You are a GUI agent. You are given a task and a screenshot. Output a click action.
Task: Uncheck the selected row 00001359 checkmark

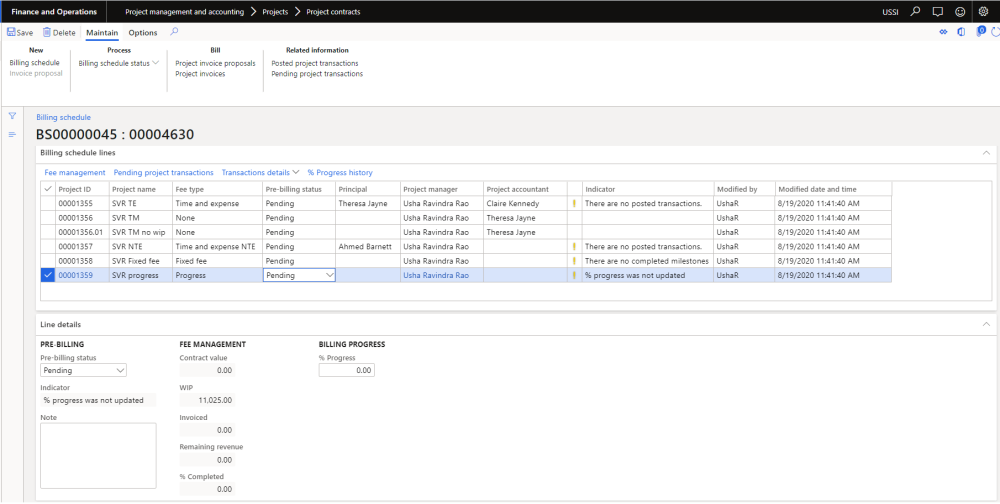pyautogui.click(x=48, y=275)
